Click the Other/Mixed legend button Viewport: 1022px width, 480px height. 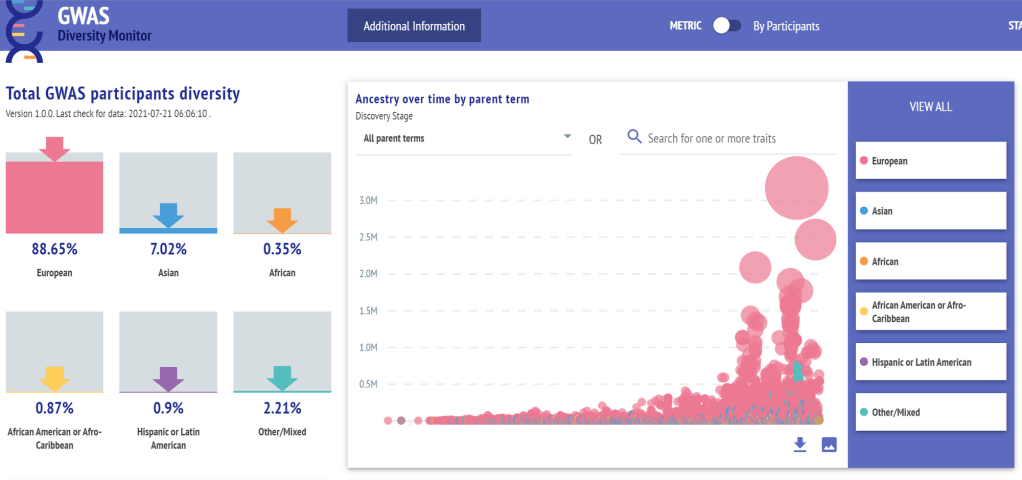coord(930,412)
